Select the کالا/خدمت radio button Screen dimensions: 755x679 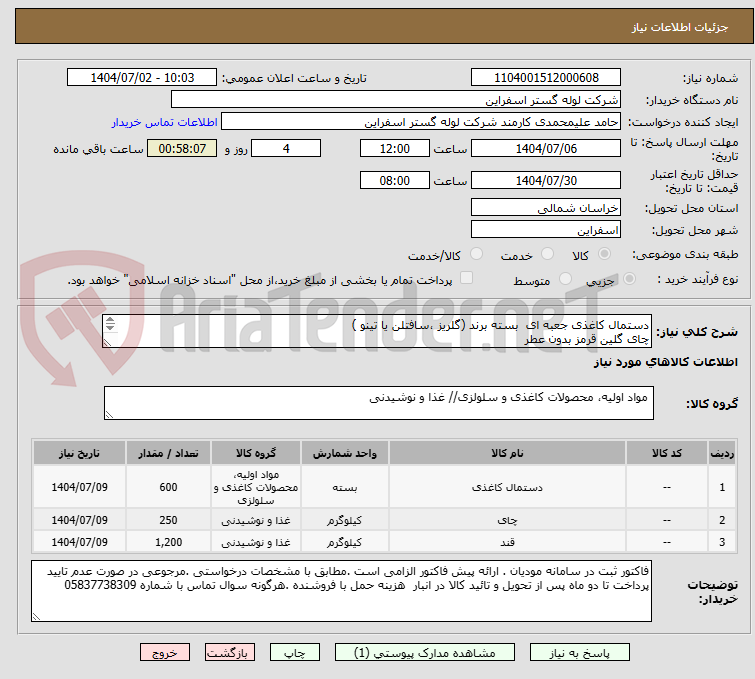pos(476,254)
